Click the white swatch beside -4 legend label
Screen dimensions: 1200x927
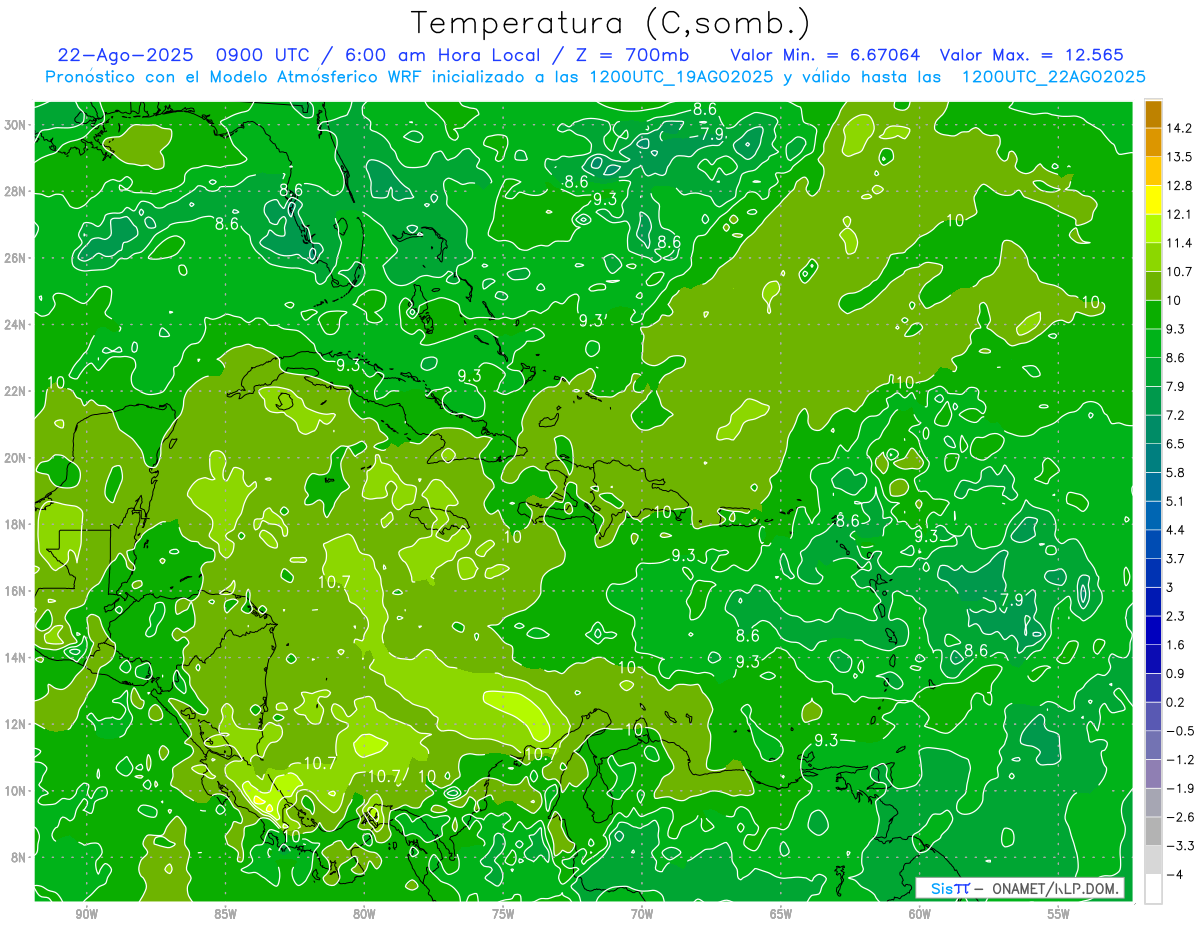pyautogui.click(x=1153, y=888)
